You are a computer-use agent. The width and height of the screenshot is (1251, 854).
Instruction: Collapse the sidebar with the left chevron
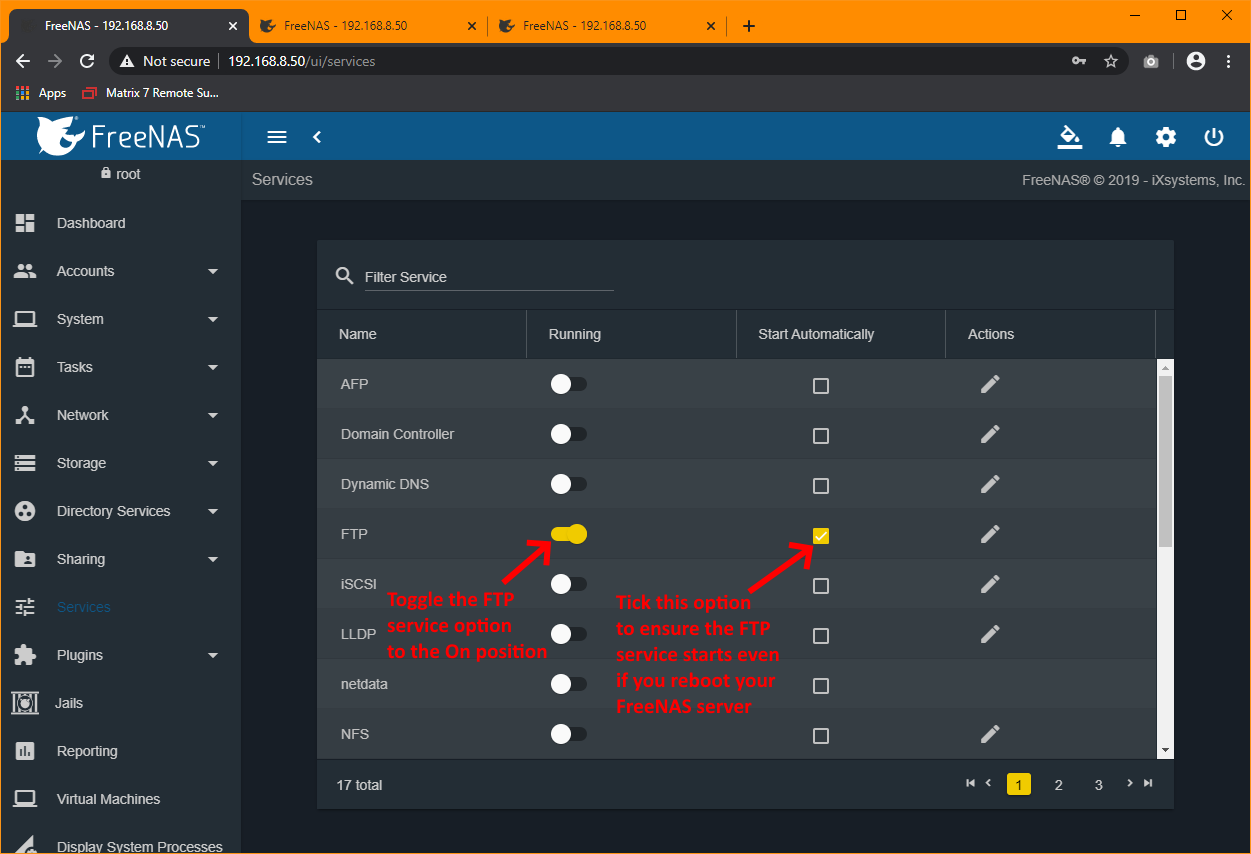(317, 137)
